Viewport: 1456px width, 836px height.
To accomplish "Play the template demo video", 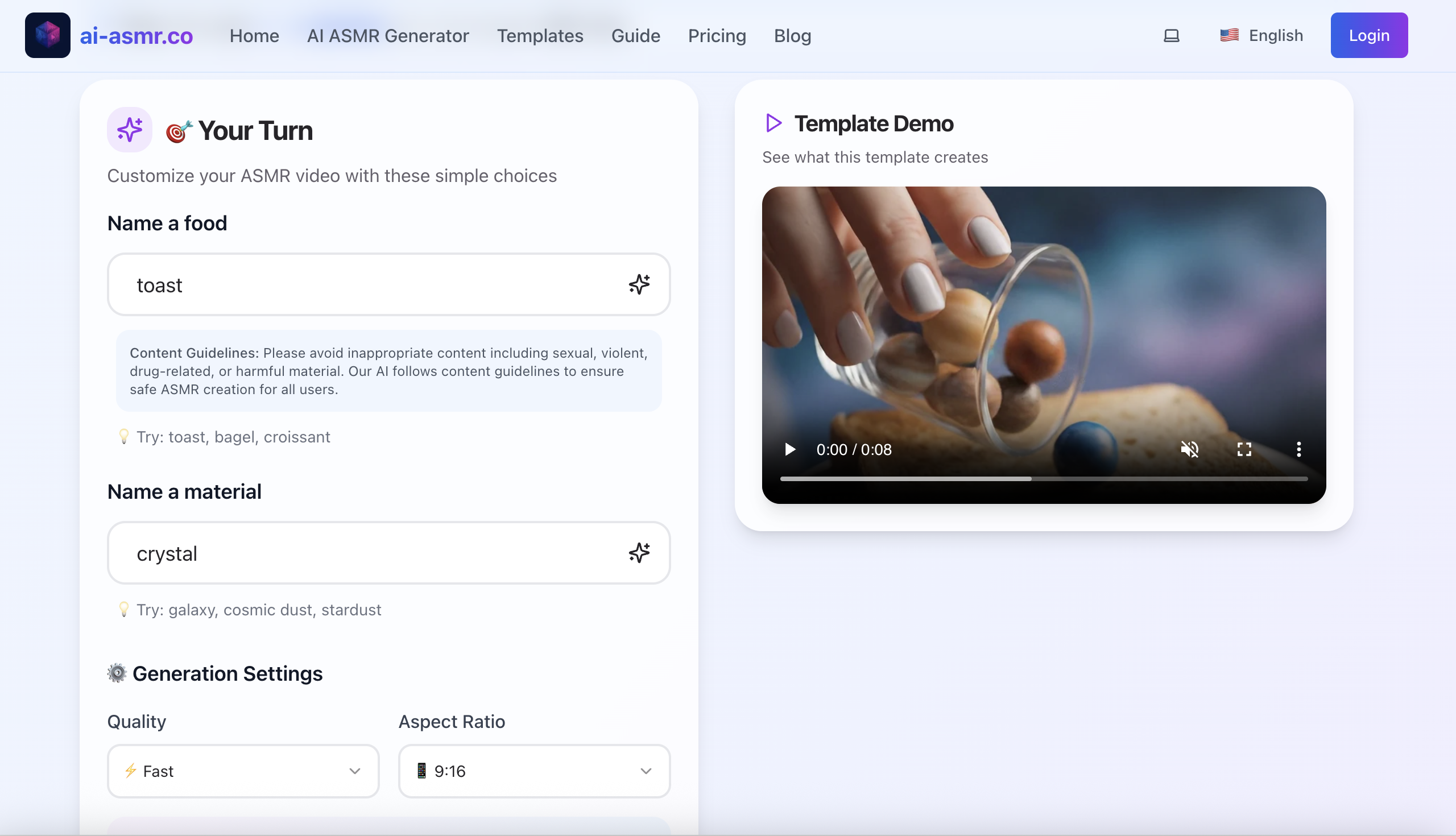I will (790, 450).
